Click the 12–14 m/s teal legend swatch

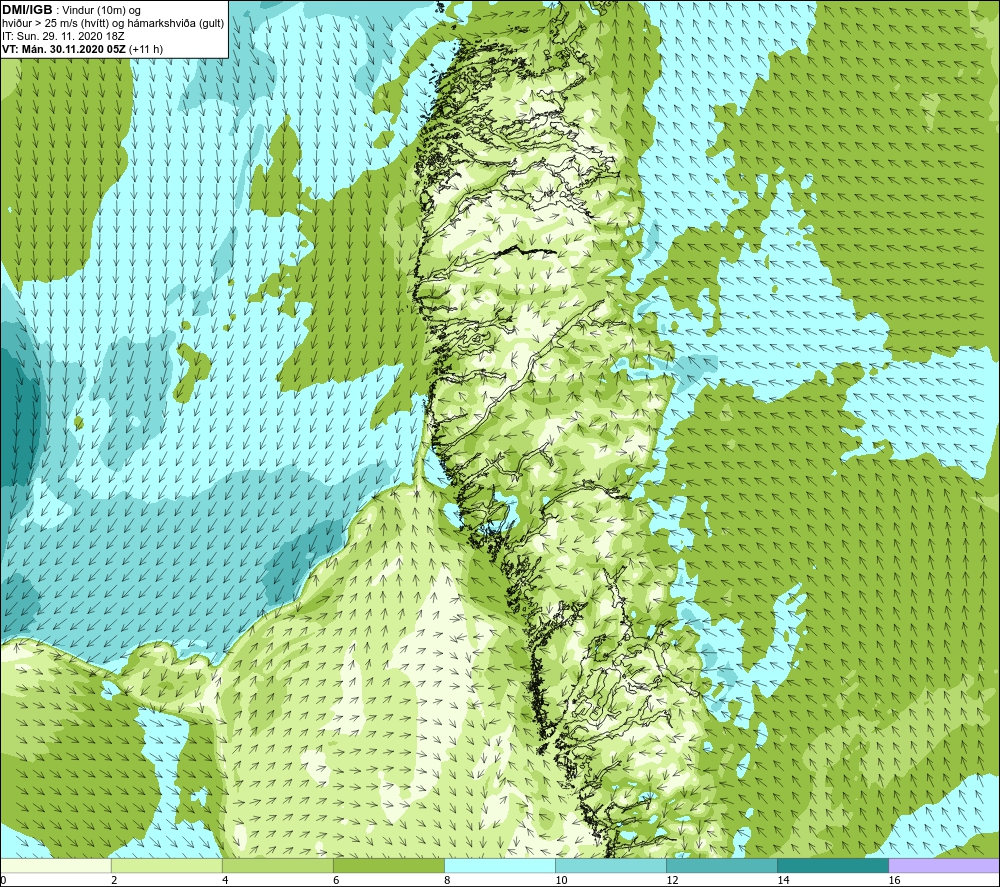click(722, 866)
